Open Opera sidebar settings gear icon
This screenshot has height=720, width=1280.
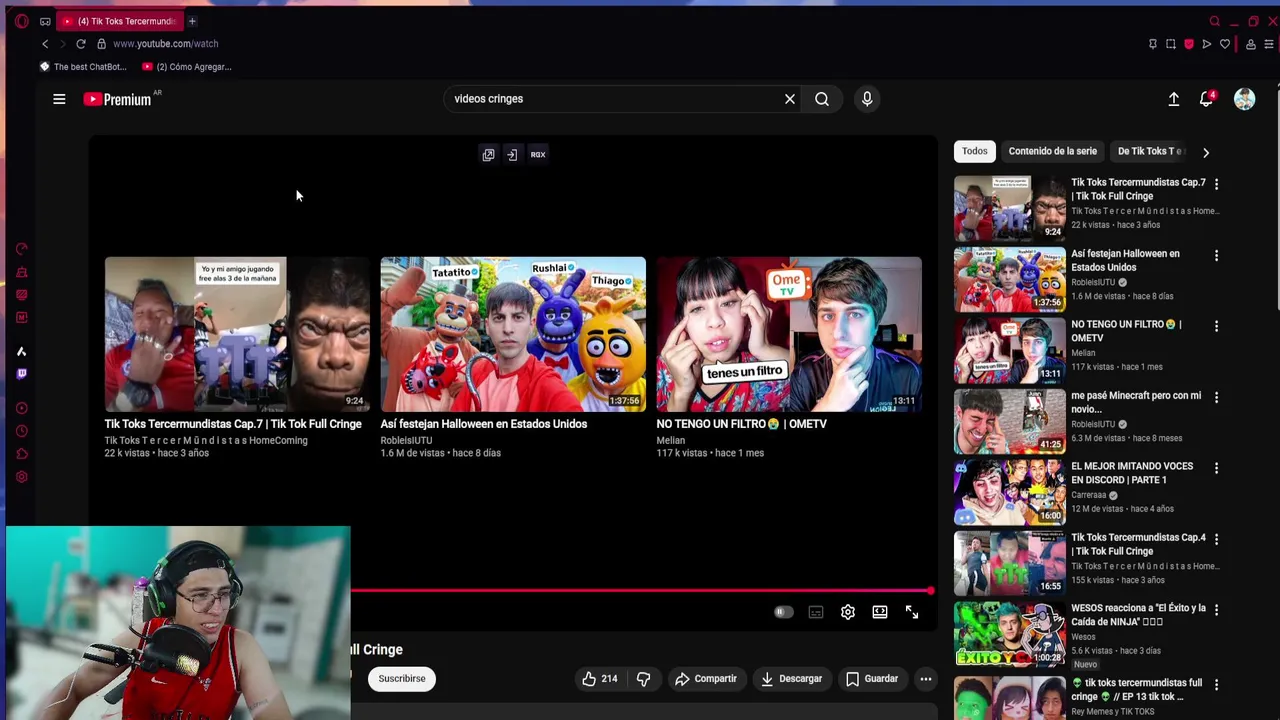(21, 477)
